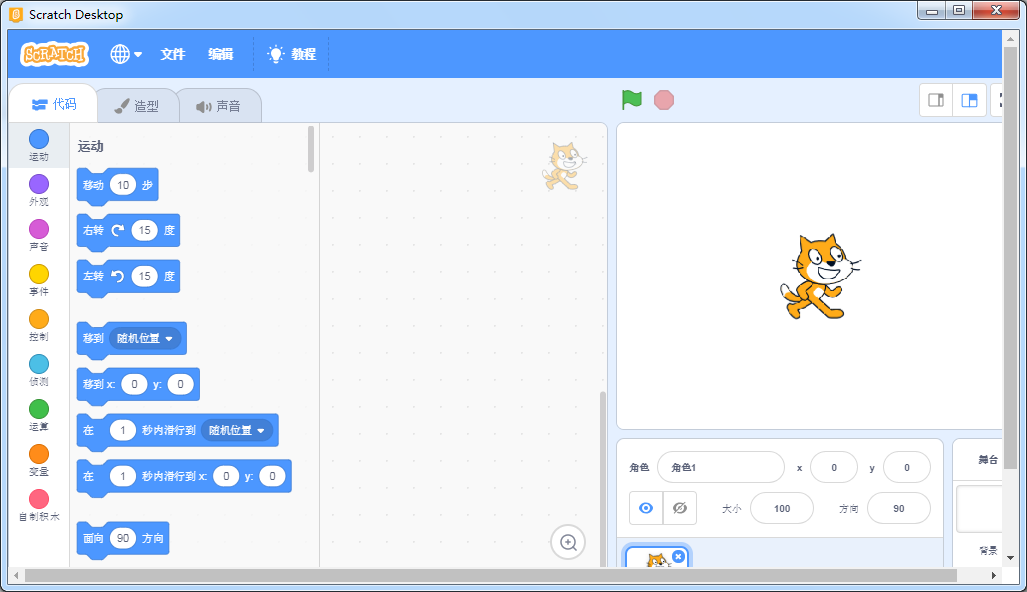Click the right scrollbar up arrow
The height and width of the screenshot is (592, 1027).
[1010, 39]
